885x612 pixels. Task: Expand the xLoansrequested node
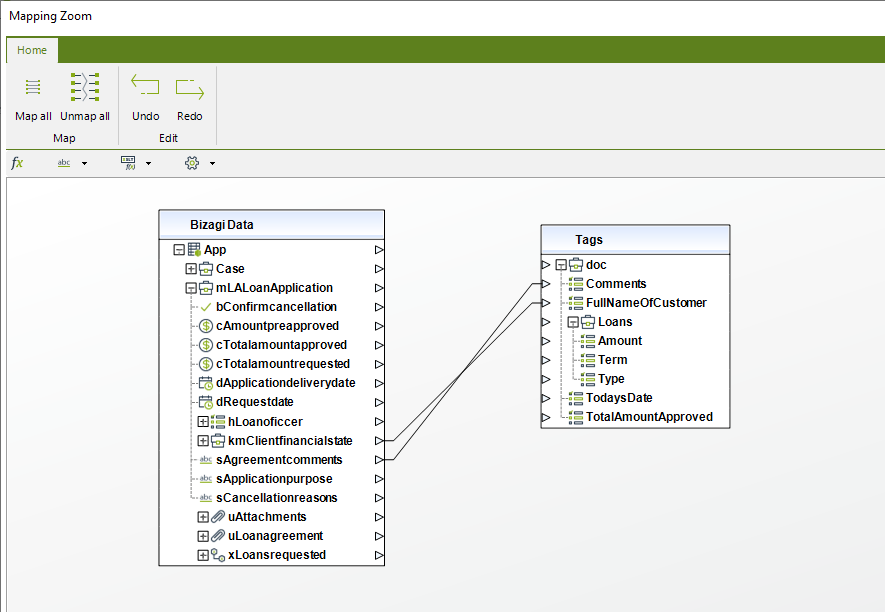pyautogui.click(x=203, y=556)
